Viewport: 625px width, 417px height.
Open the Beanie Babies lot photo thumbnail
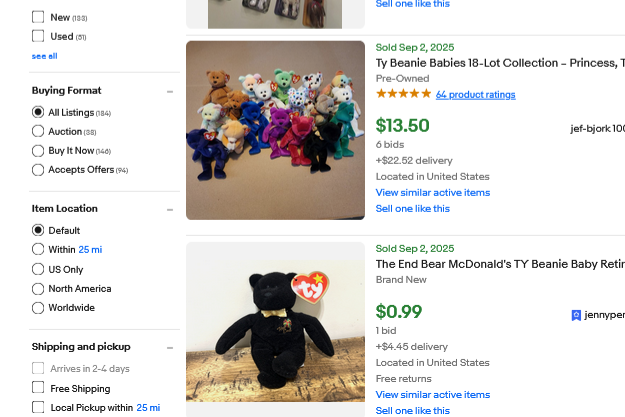tap(275, 130)
